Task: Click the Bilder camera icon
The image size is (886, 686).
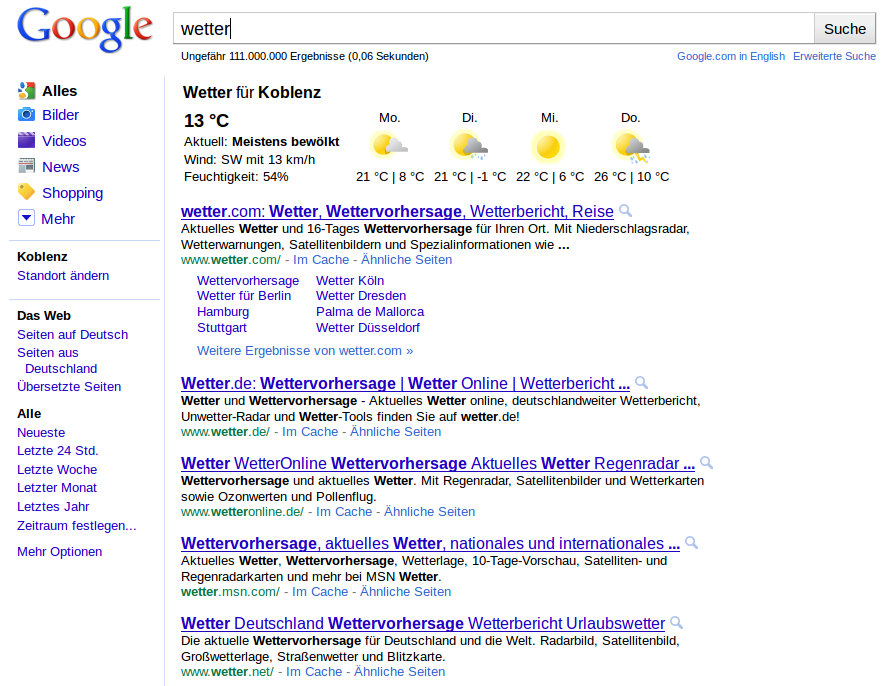Action: point(27,115)
